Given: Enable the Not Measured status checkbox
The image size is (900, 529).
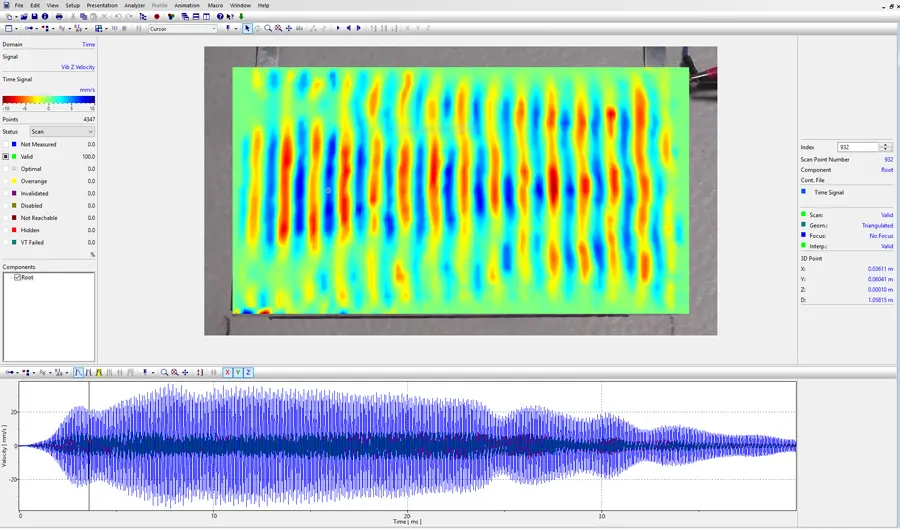Looking at the screenshot, I should click(6, 144).
